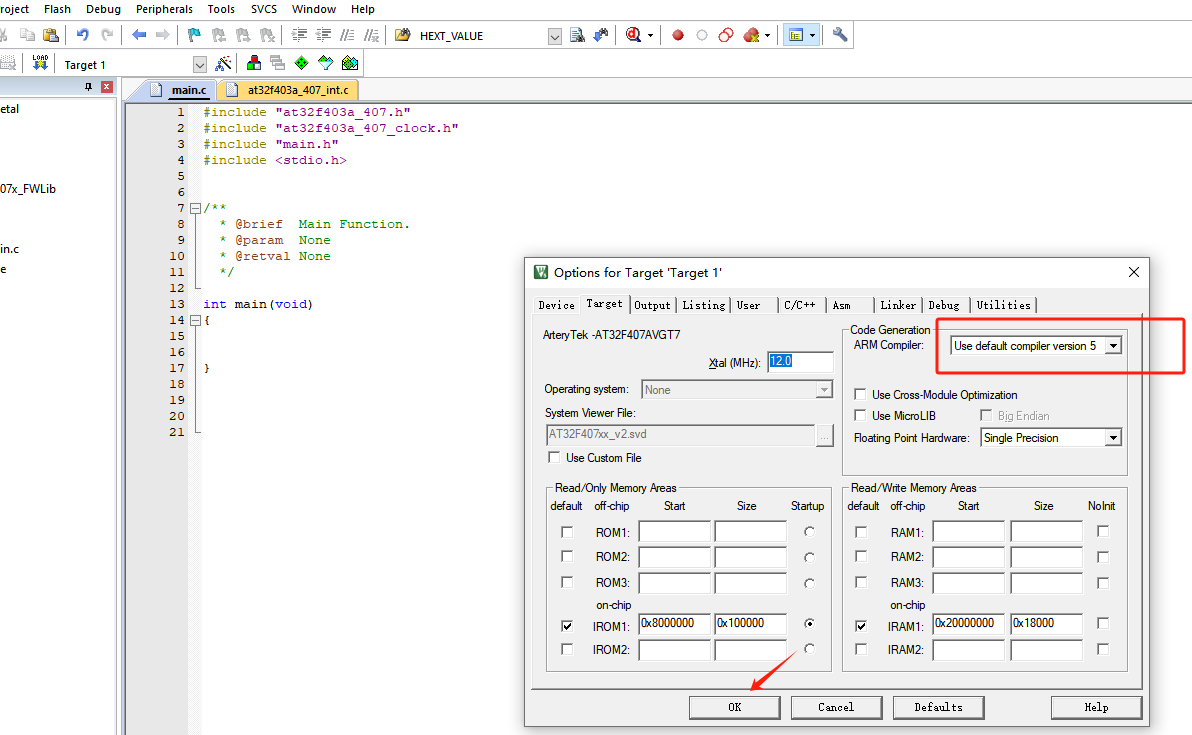This screenshot has width=1192, height=735.
Task: Click the Indent selection icon
Action: 300,35
